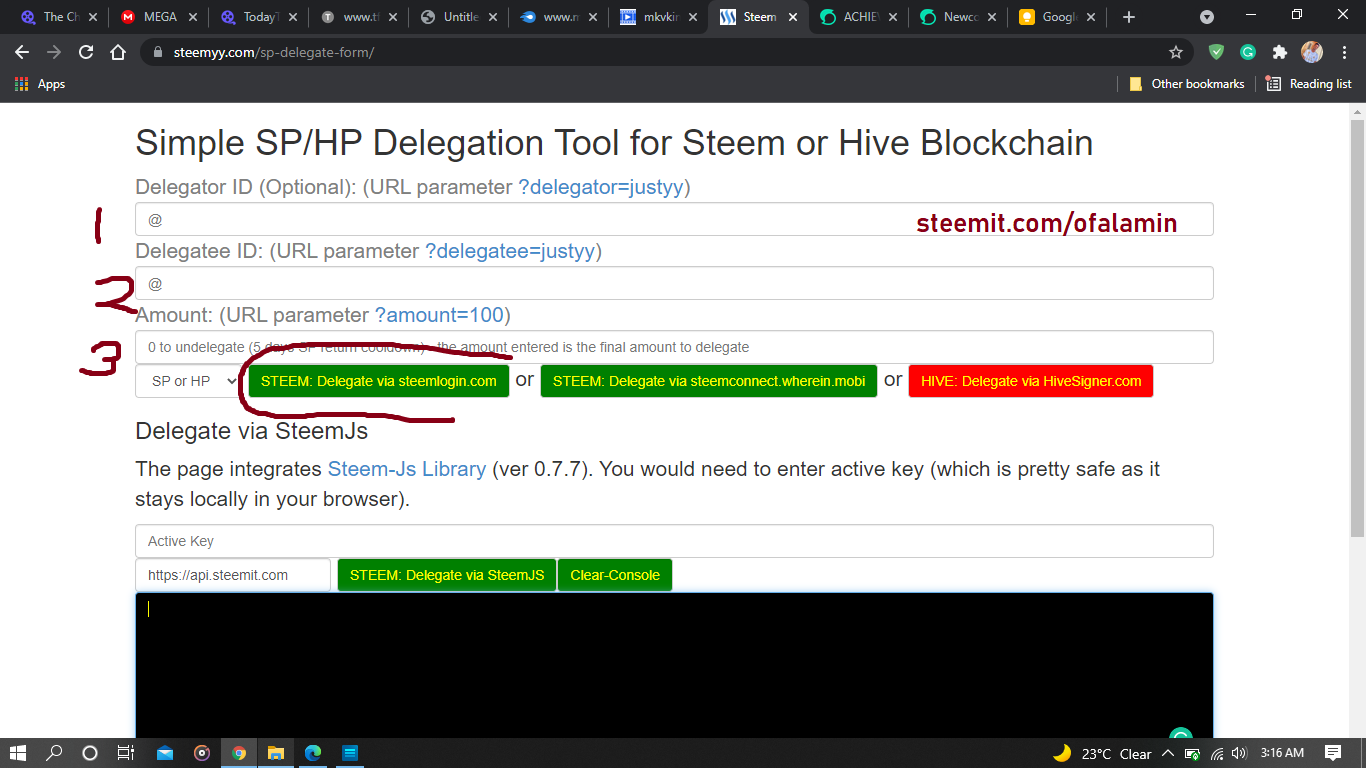Open the 23°C Clear weather widget
Viewport: 1366px width, 768px height.
click(1103, 753)
